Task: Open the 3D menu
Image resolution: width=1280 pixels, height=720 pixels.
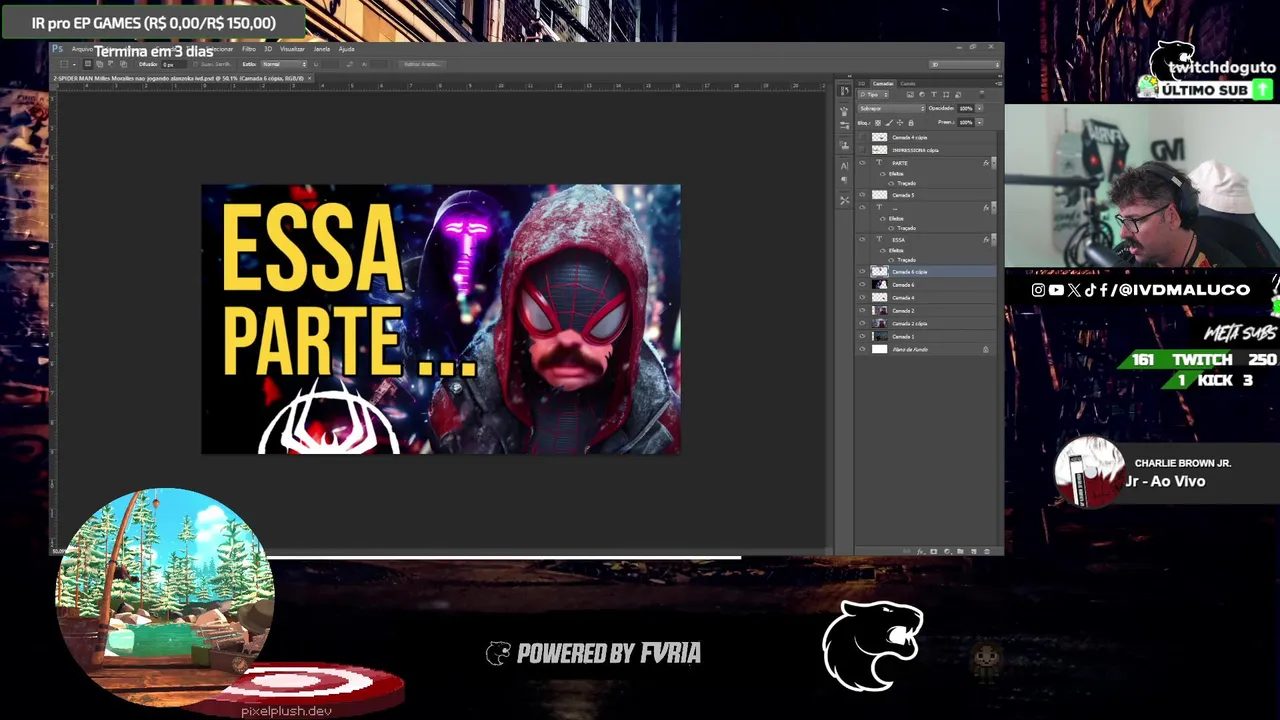Action: coord(268,48)
